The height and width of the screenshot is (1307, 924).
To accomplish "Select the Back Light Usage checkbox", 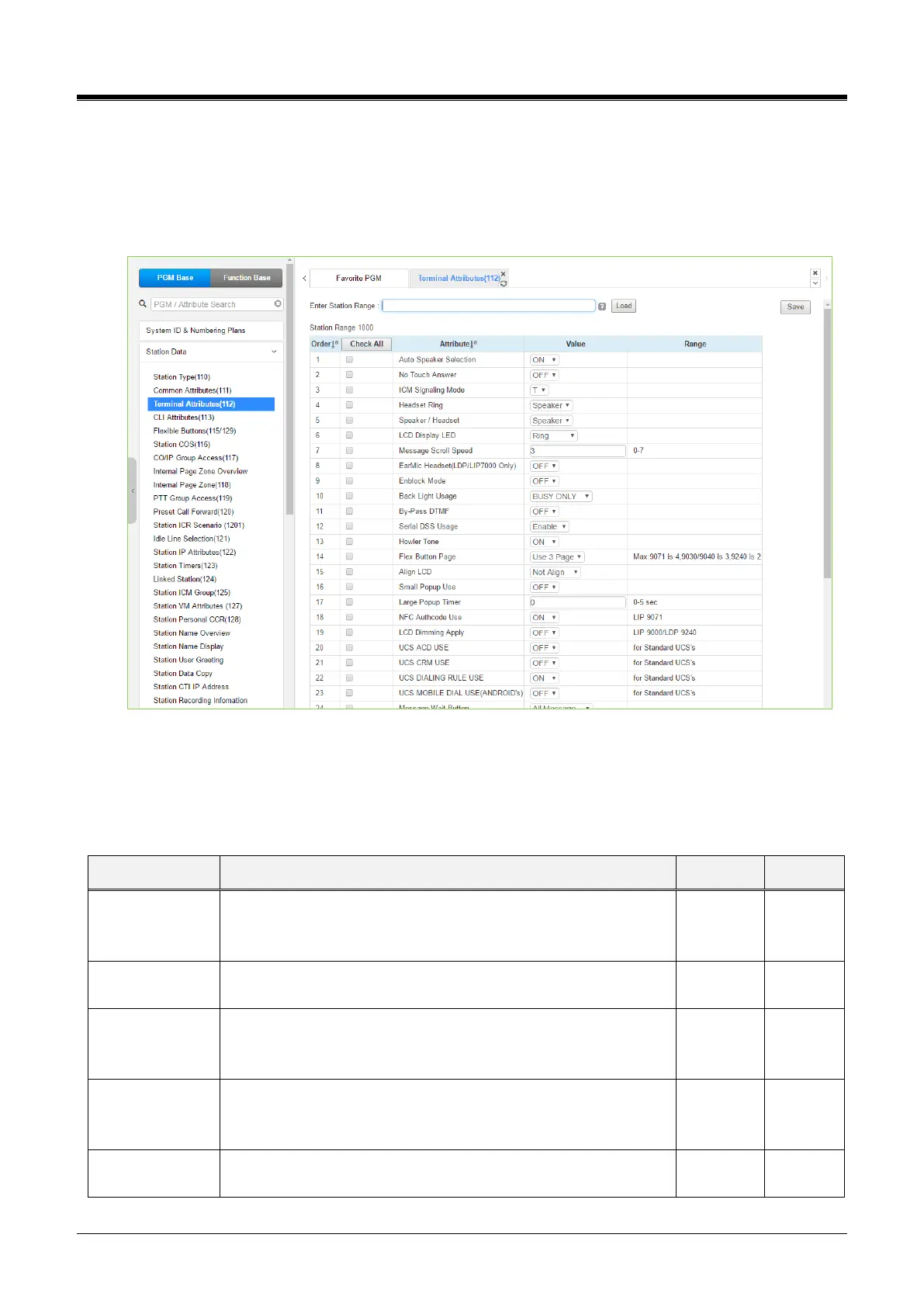I will (349, 496).
